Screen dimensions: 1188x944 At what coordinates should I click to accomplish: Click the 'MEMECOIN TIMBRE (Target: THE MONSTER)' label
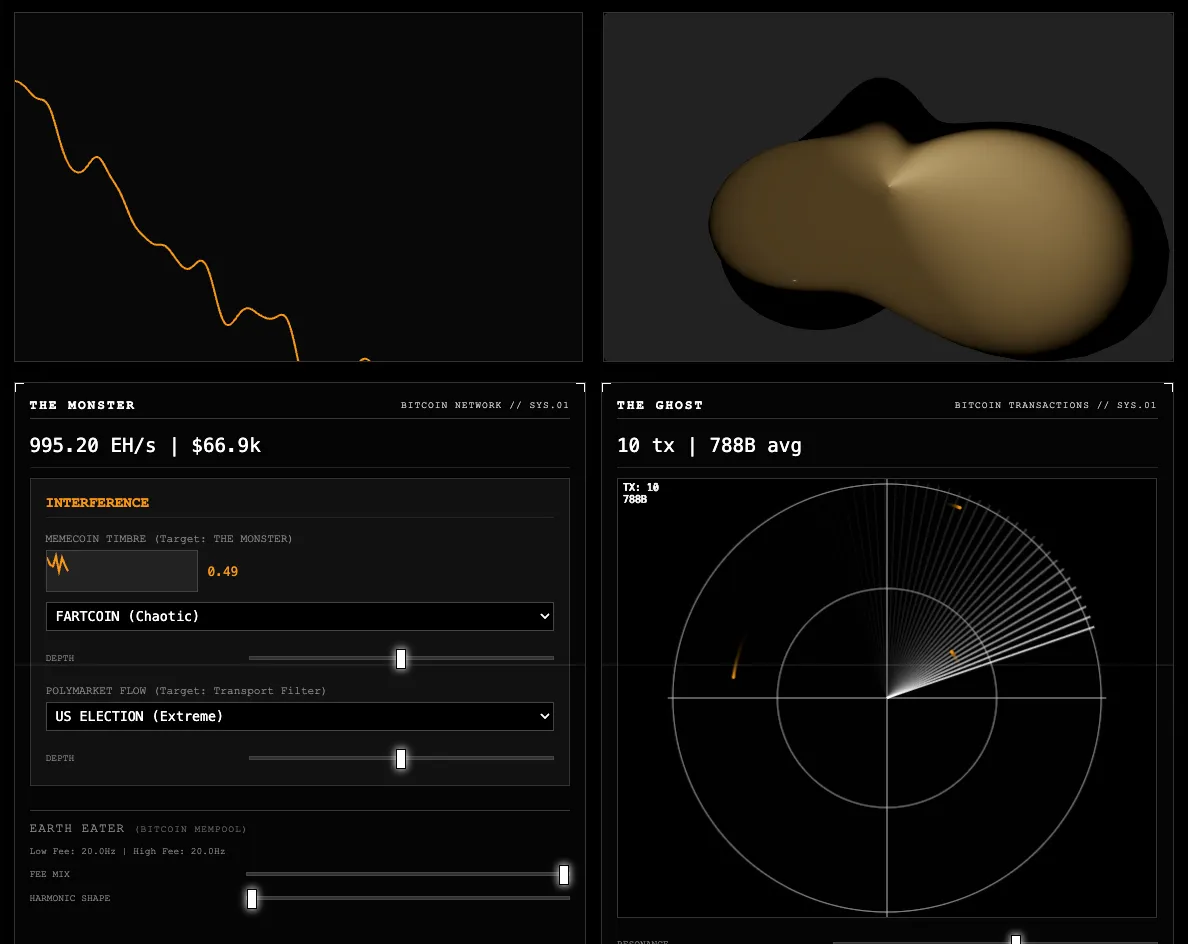[168, 539]
